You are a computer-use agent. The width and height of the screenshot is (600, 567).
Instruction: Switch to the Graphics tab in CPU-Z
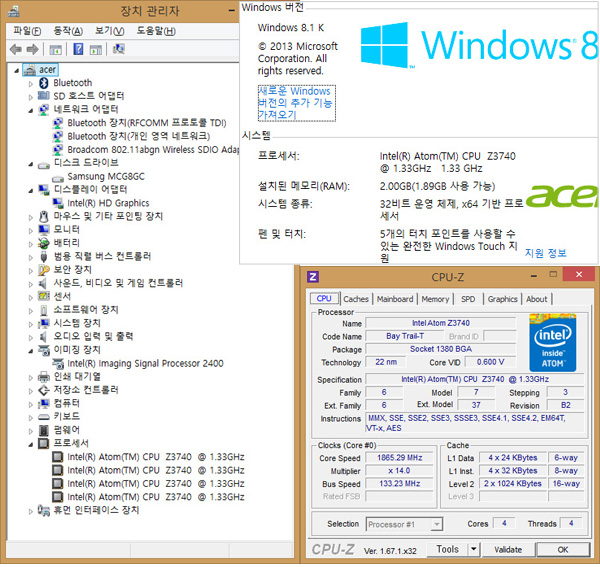(502, 299)
